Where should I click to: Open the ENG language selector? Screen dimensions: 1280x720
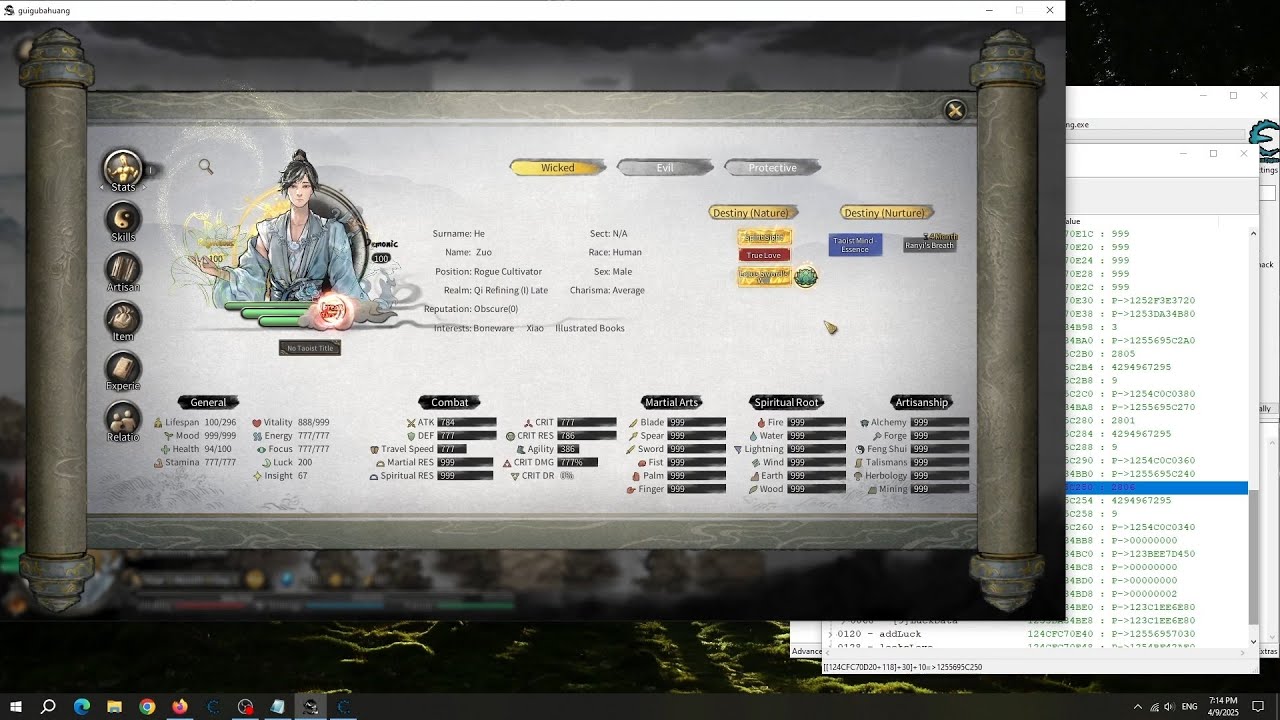(x=1190, y=706)
